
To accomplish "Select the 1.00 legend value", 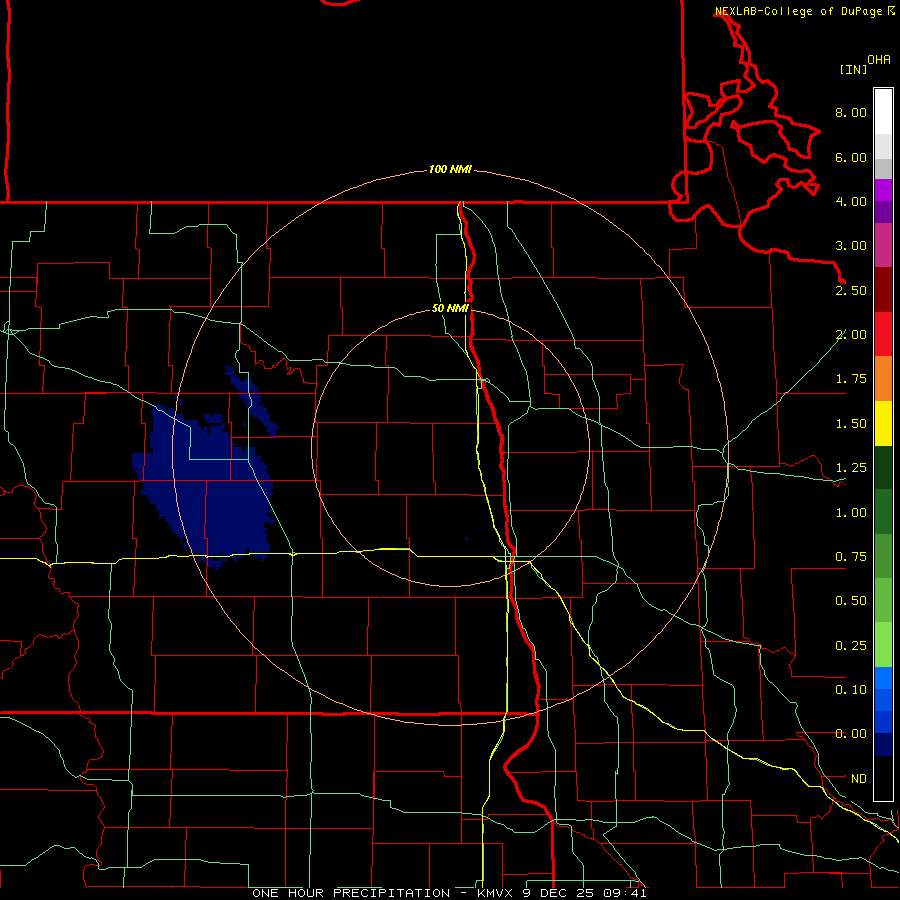I will pyautogui.click(x=851, y=513).
